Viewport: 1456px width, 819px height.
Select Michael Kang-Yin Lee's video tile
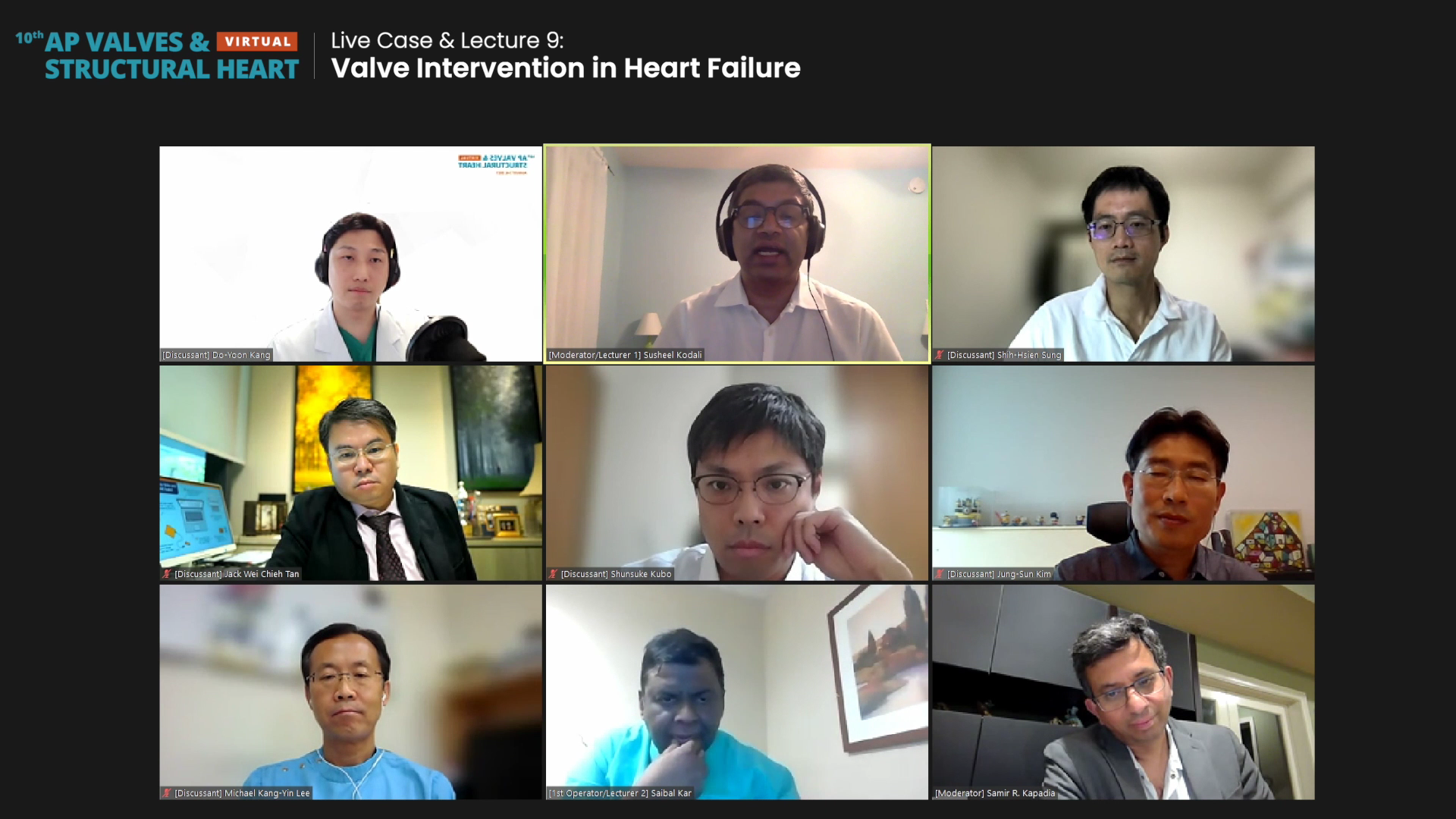(350, 692)
